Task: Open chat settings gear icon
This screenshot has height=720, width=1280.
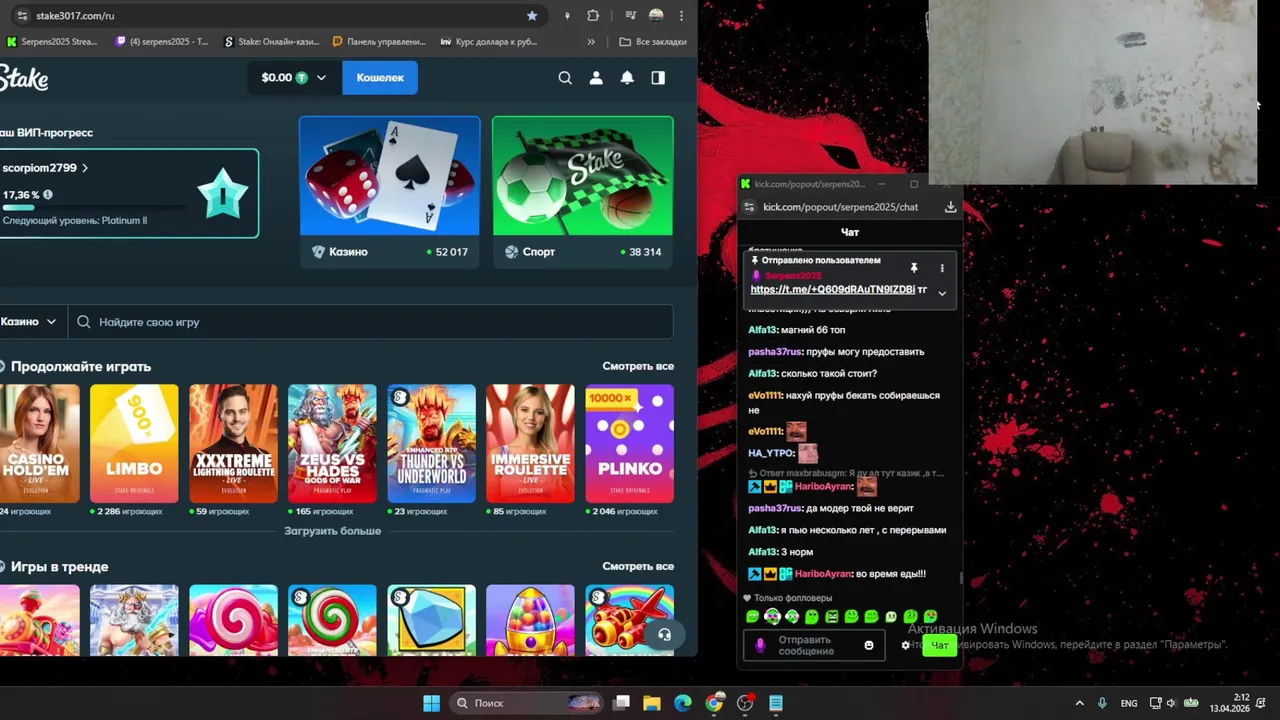Action: pos(906,645)
